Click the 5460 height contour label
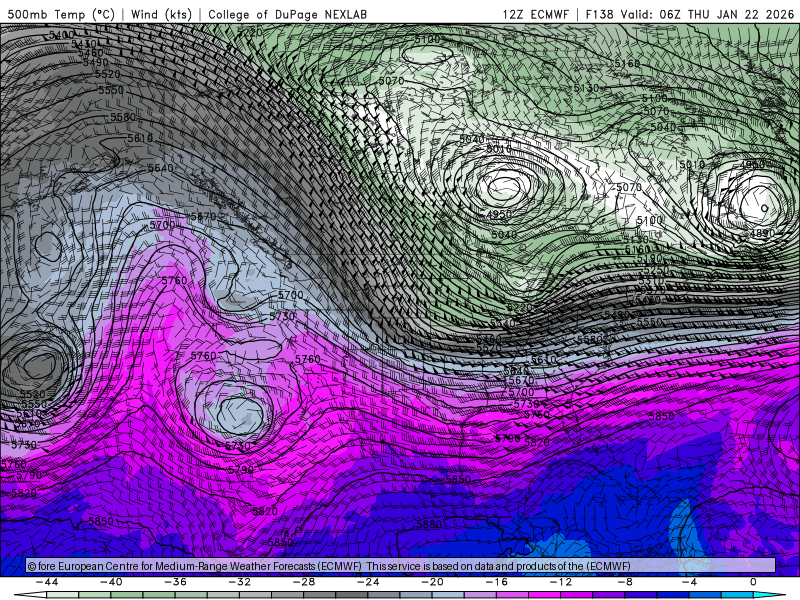This screenshot has height=600, width=800. pos(90,53)
